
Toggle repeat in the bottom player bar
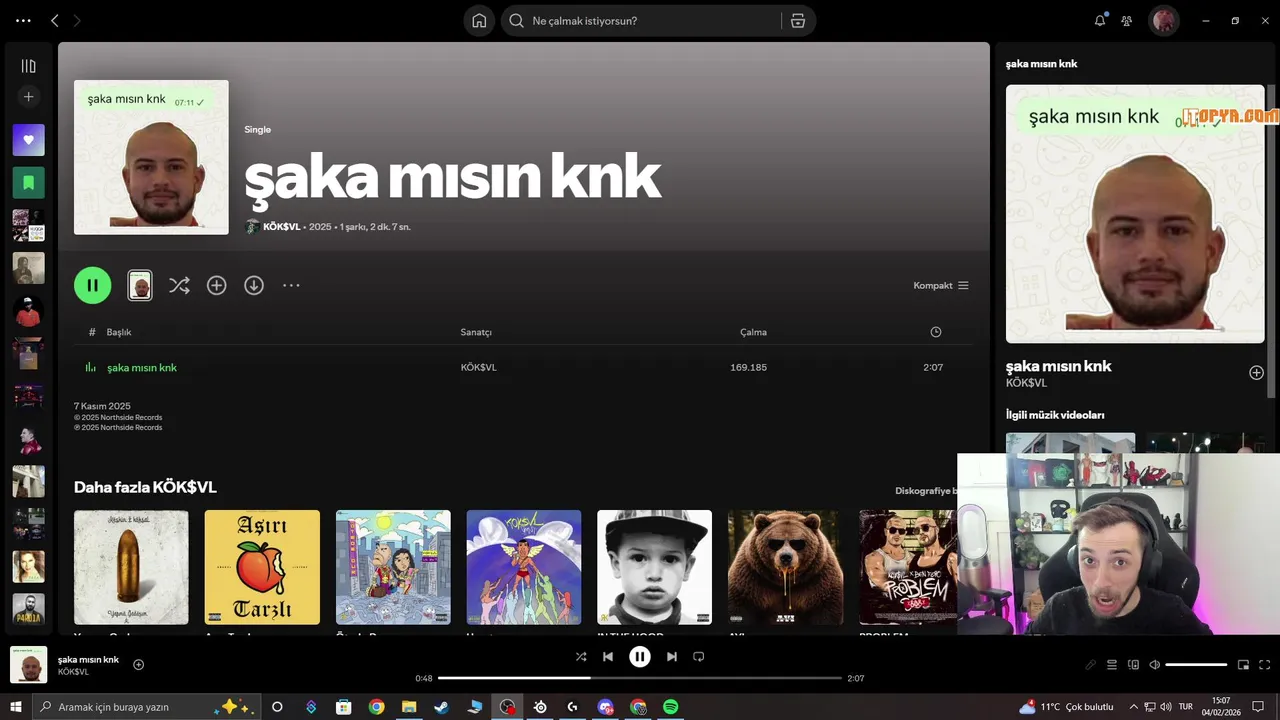(699, 657)
